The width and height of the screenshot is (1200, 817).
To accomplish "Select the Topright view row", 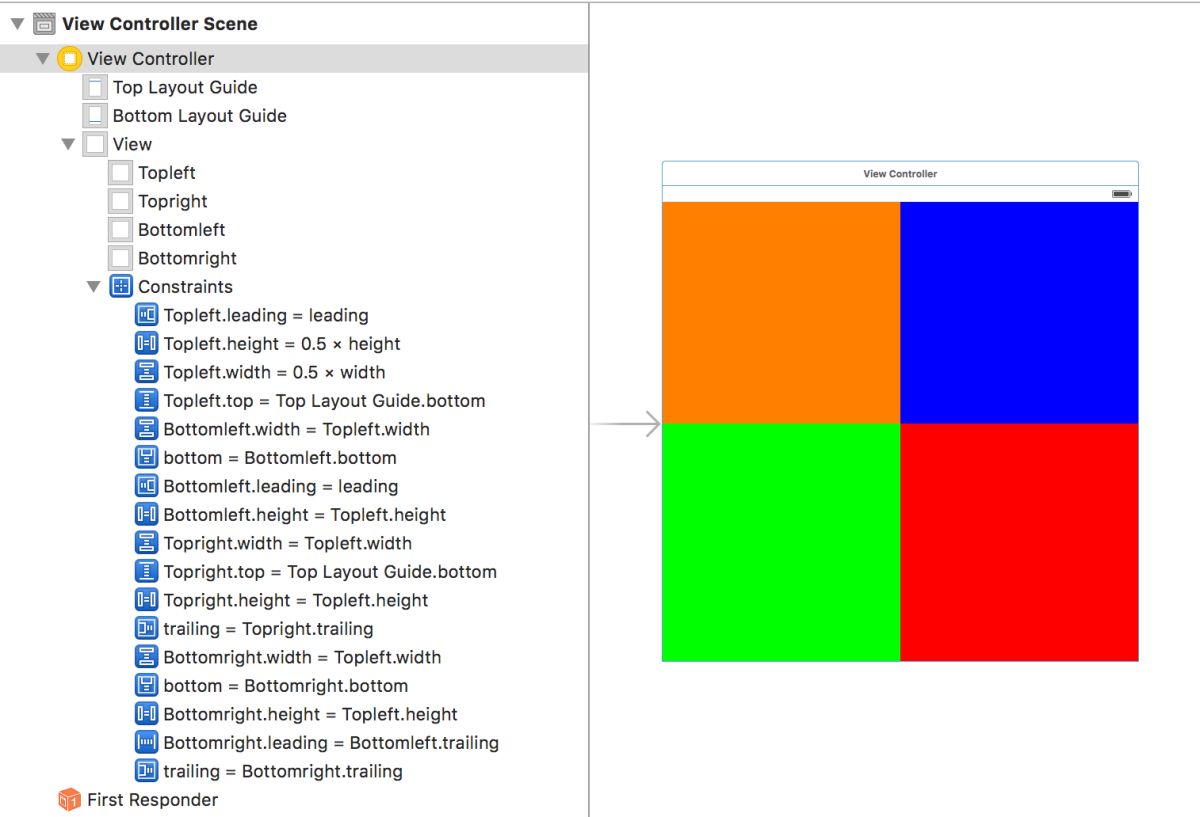I will (x=294, y=201).
